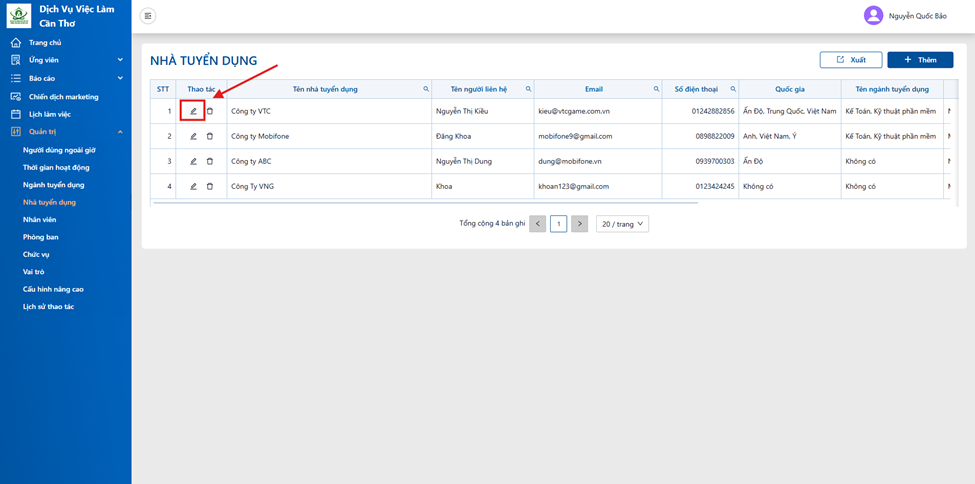The height and width of the screenshot is (484, 975).
Task: Go to Chiến dịch marketing in sidebar
Action: 63,96
